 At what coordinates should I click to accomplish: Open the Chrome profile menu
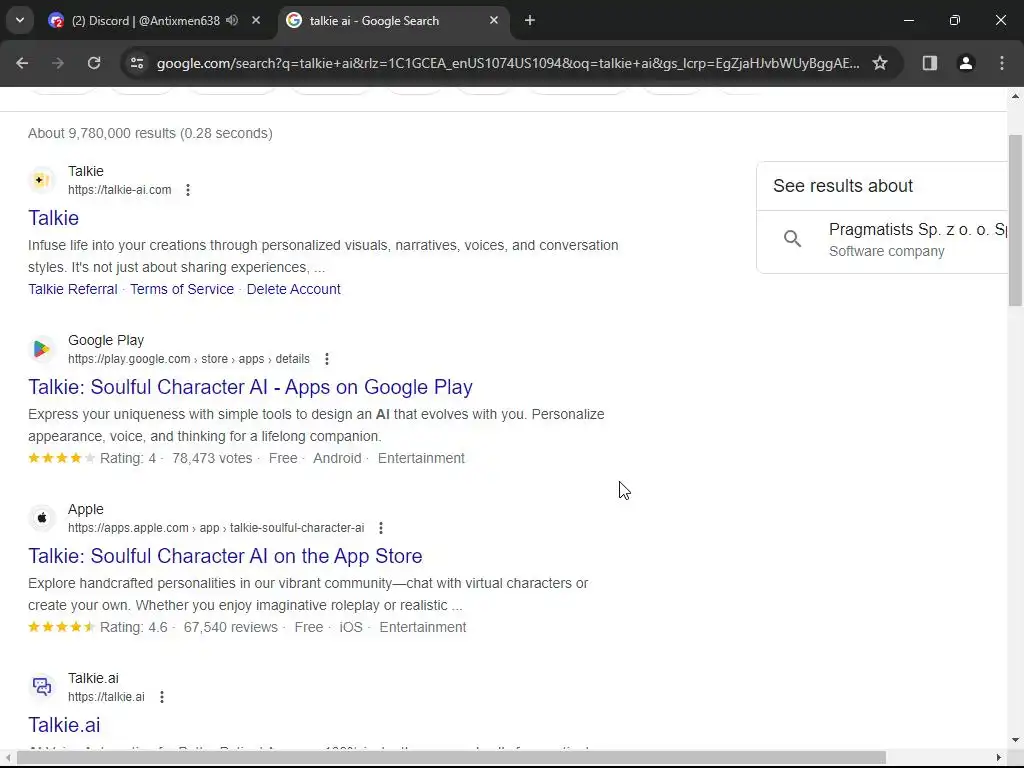(966, 63)
